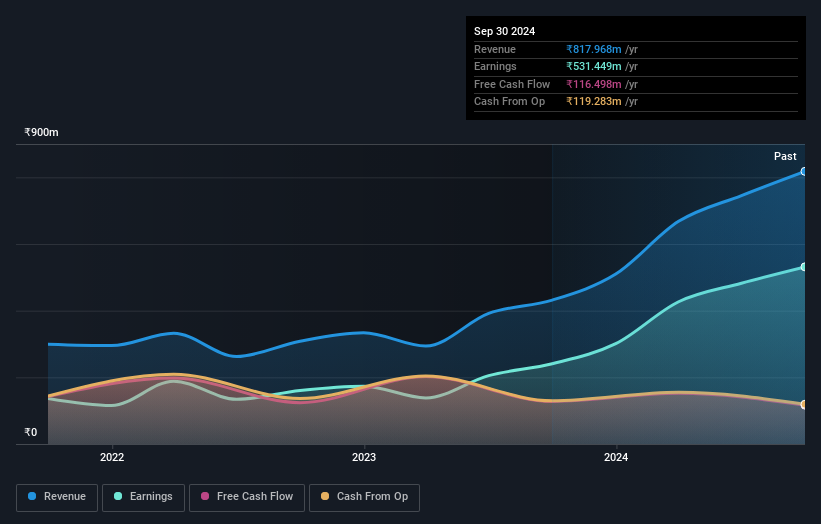
Task: Click the Past label on the chart
Action: 785,157
